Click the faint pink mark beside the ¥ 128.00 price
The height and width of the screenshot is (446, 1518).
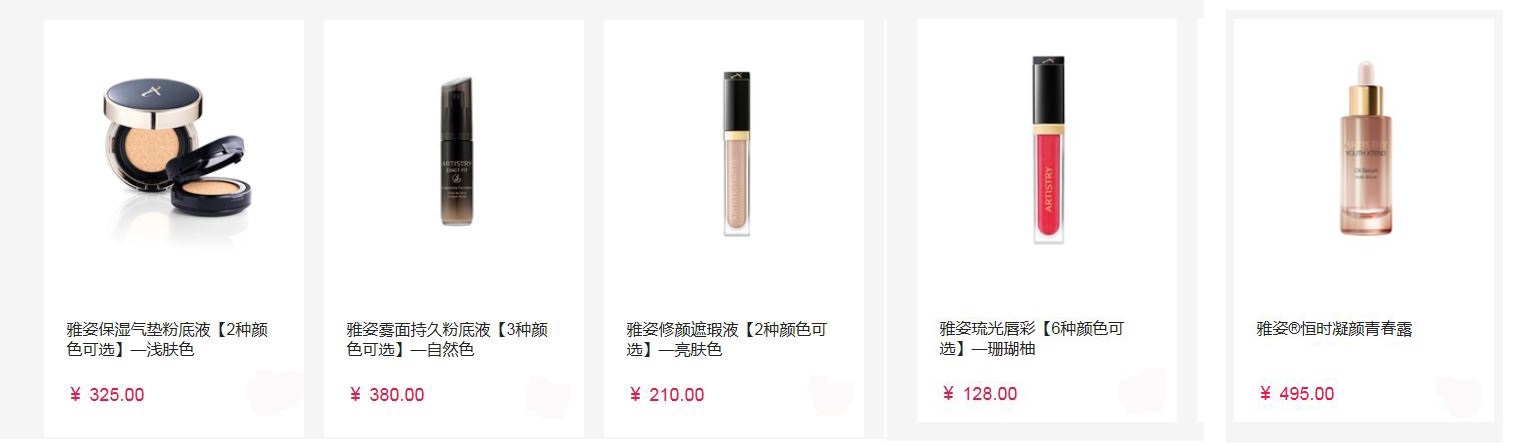coord(1143,390)
